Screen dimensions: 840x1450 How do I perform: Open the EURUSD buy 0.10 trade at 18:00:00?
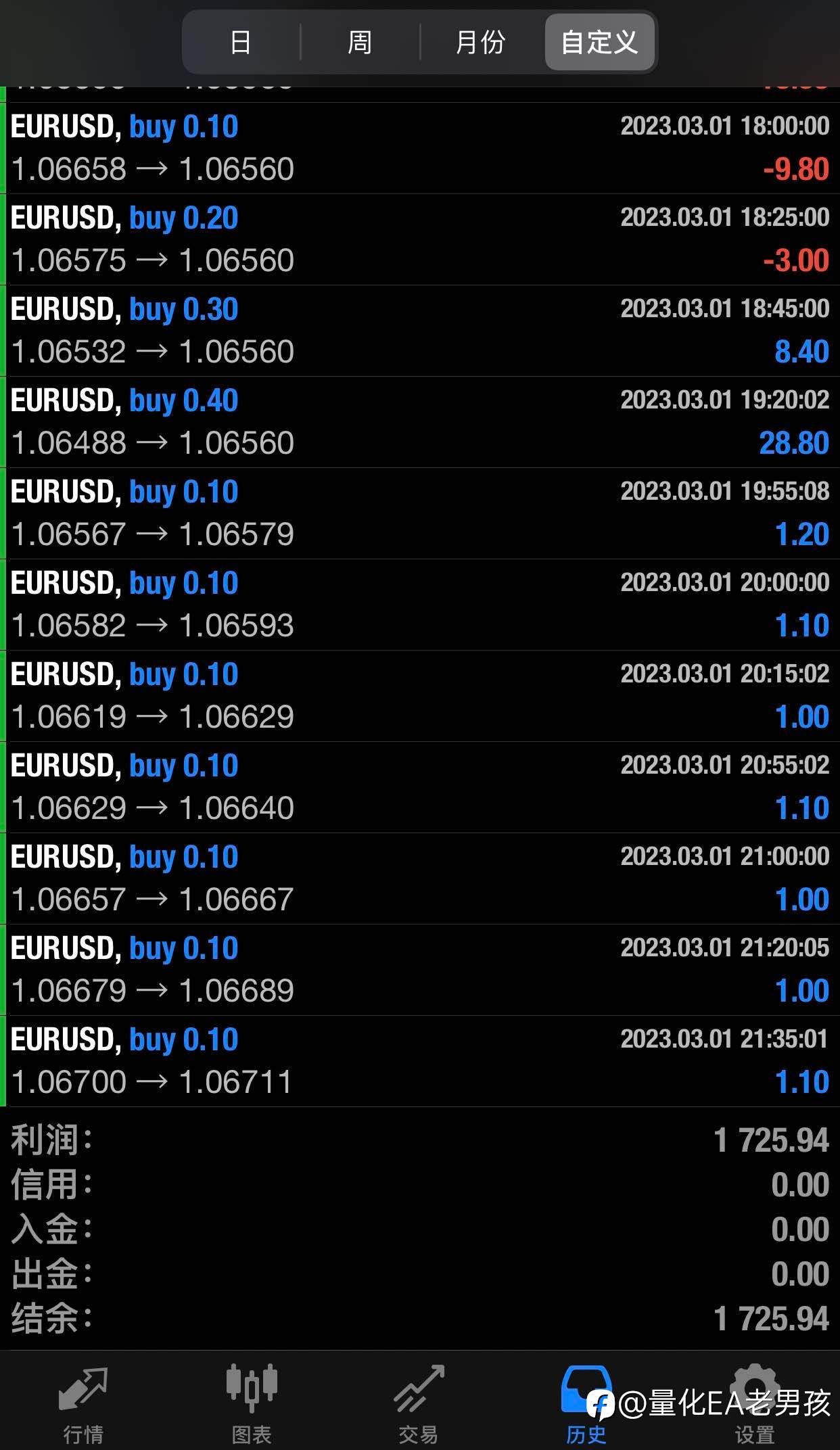click(x=419, y=148)
